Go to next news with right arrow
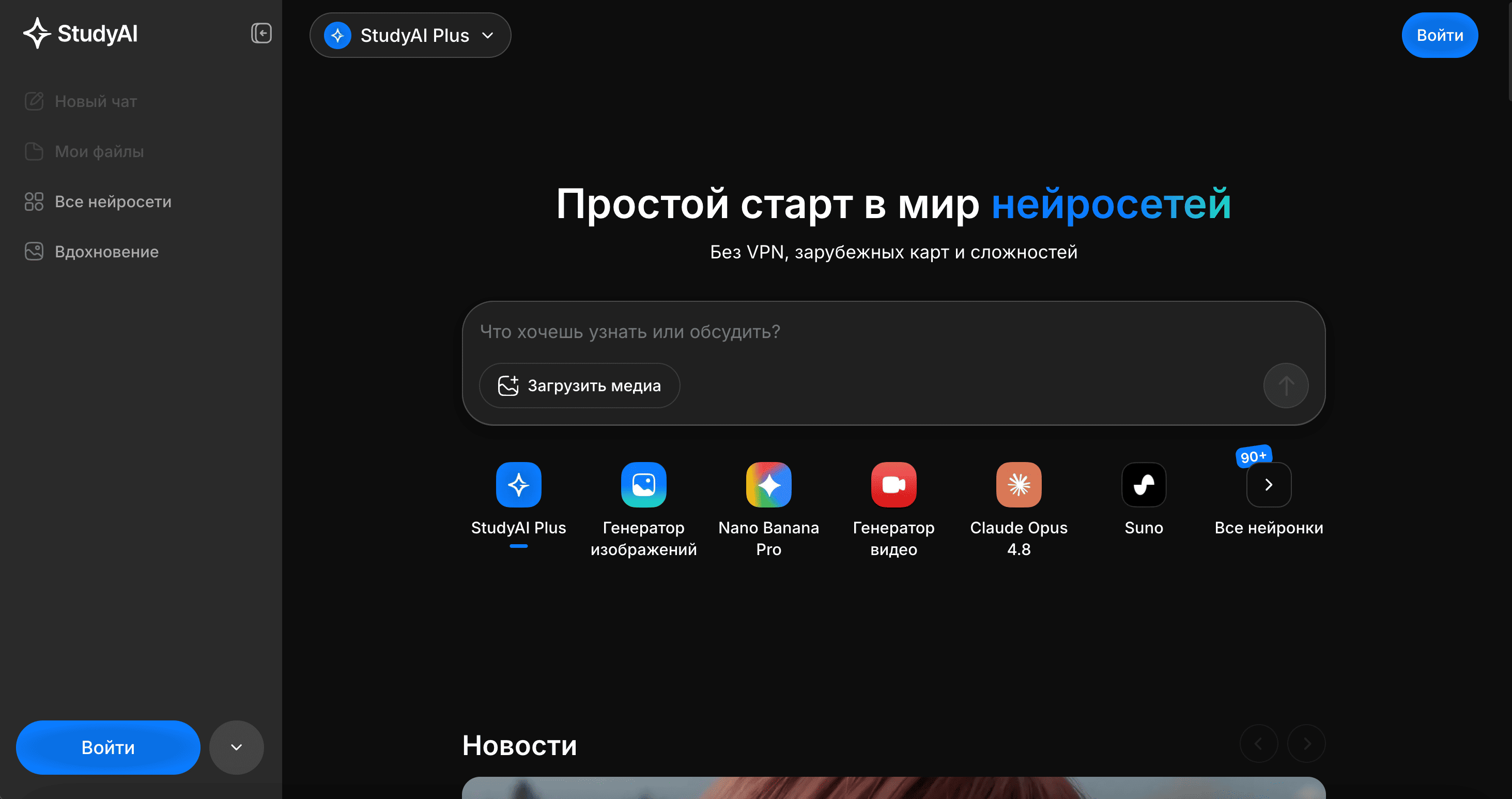The width and height of the screenshot is (1512, 799). pyautogui.click(x=1306, y=744)
